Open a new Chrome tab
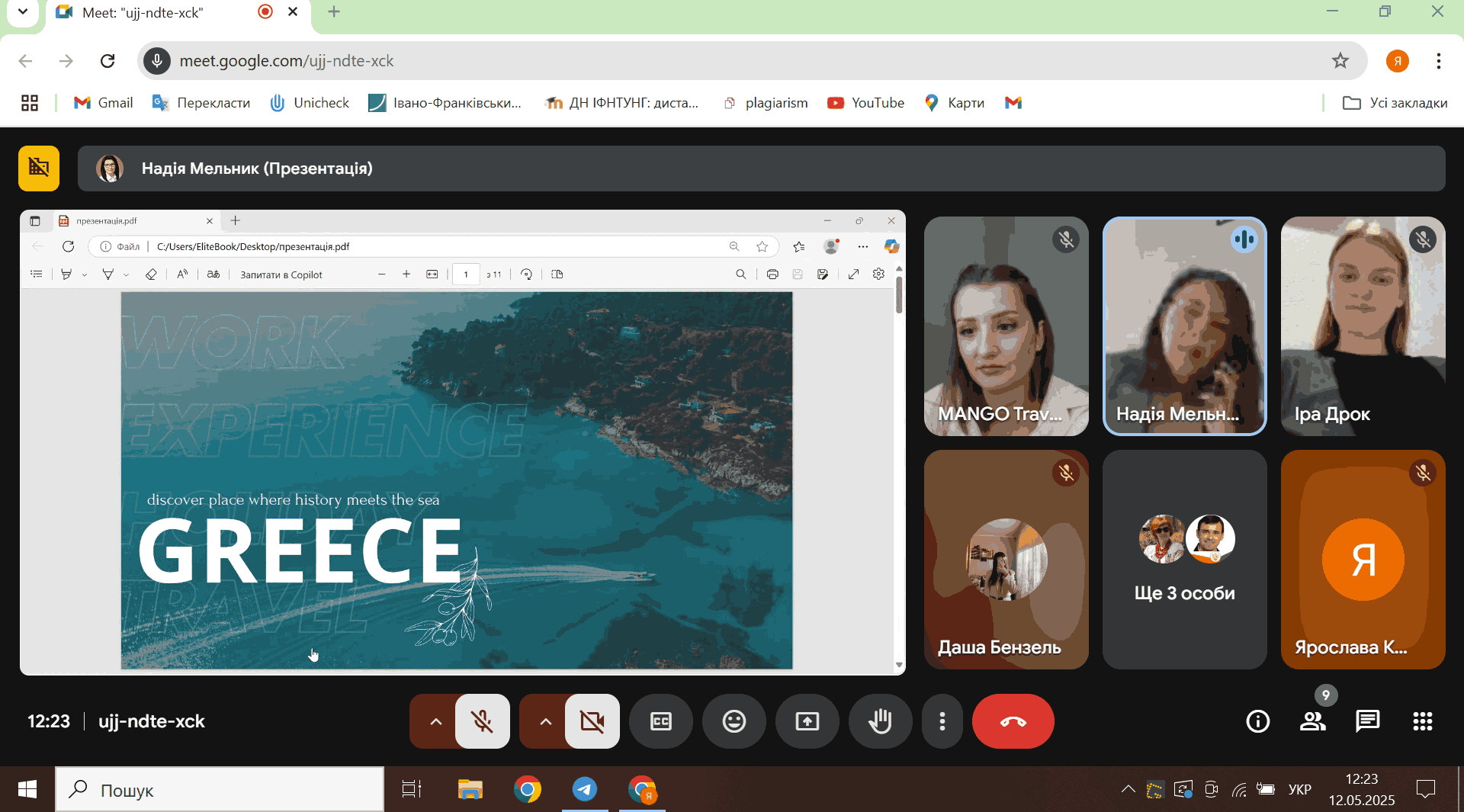The width and height of the screenshot is (1464, 812). (x=334, y=12)
